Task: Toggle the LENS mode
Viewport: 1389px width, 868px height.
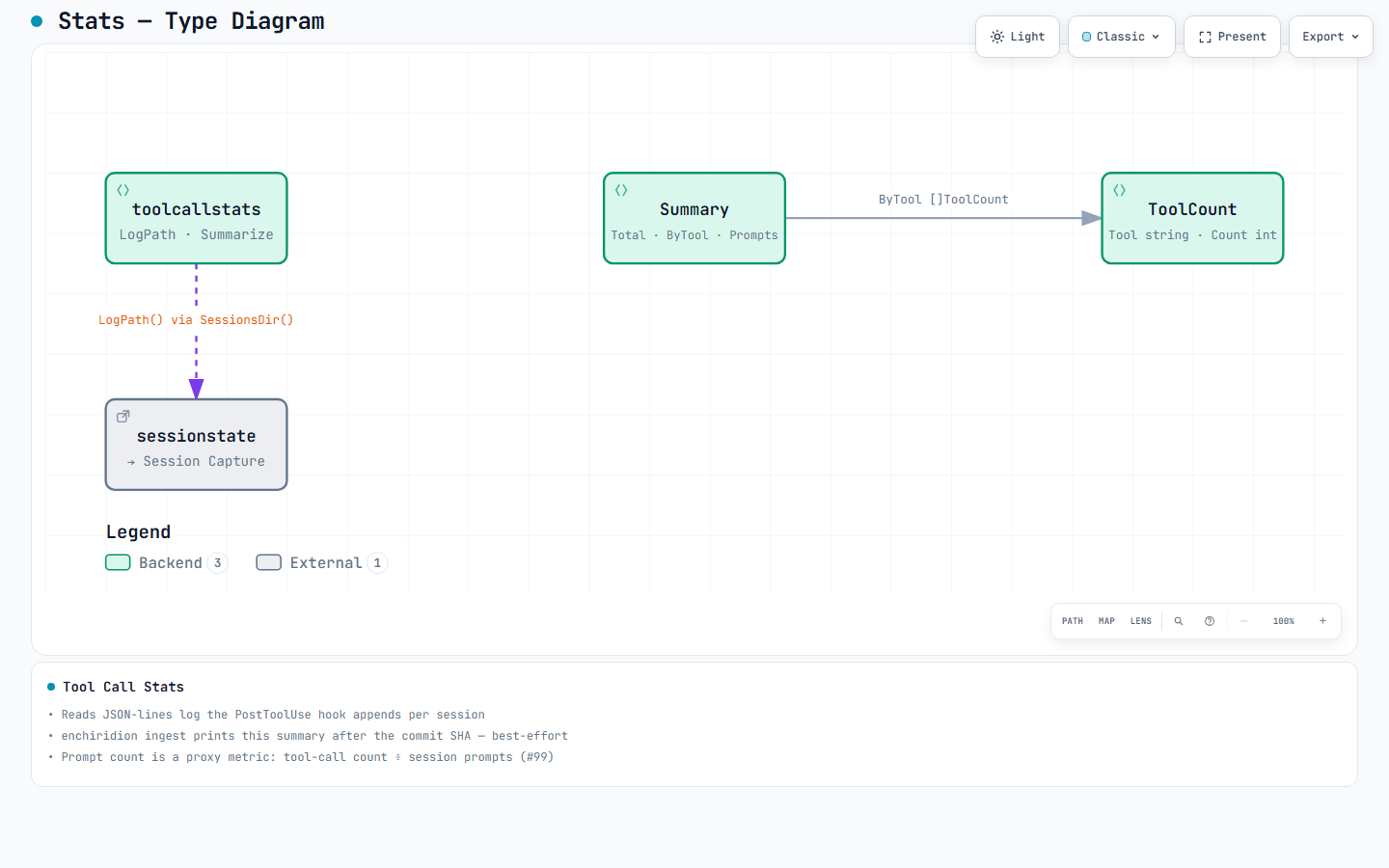Action: pos(1141,621)
